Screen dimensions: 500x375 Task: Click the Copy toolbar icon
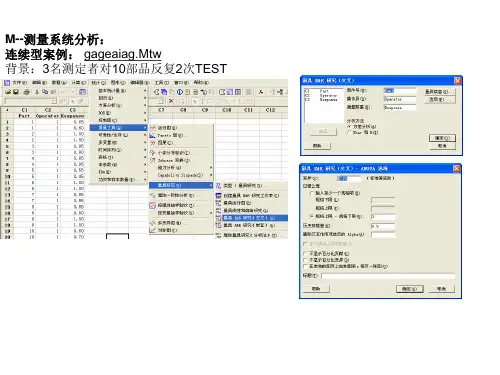click(x=45, y=92)
